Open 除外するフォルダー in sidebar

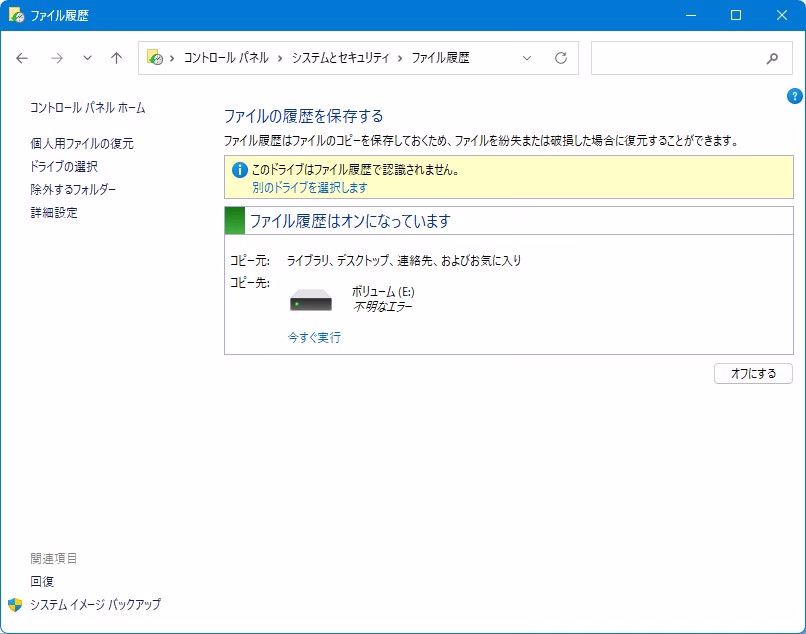(73, 189)
